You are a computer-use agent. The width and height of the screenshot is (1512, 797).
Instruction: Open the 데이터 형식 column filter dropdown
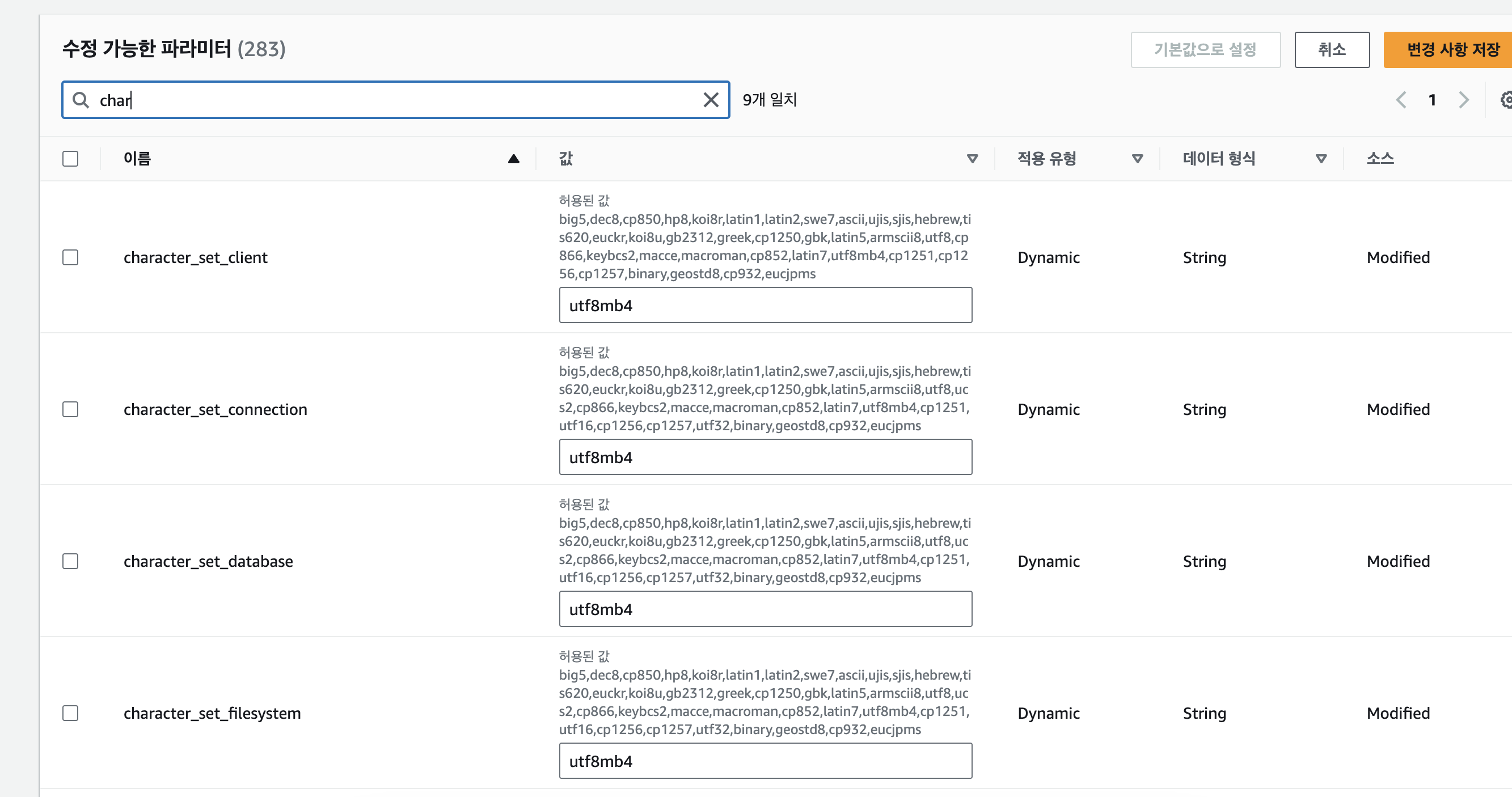[x=1321, y=159]
